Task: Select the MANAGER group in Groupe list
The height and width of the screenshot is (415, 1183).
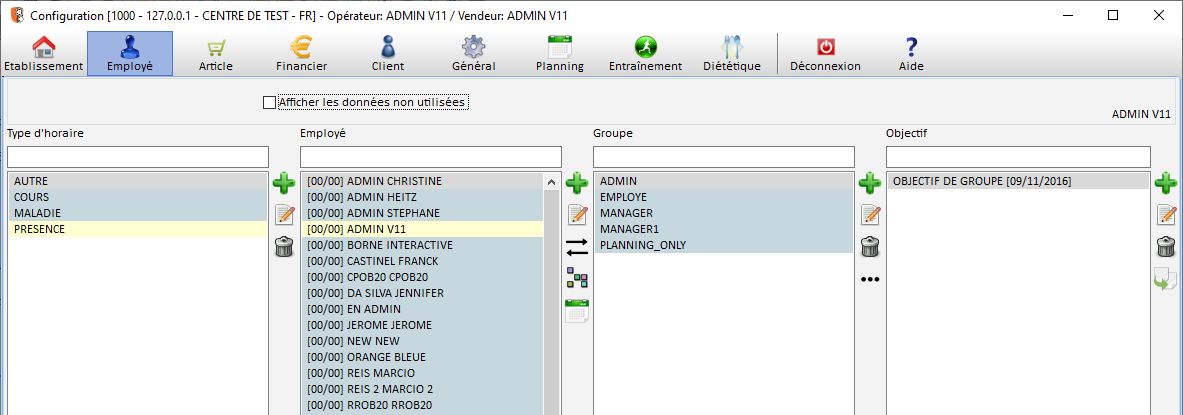Action: click(626, 213)
